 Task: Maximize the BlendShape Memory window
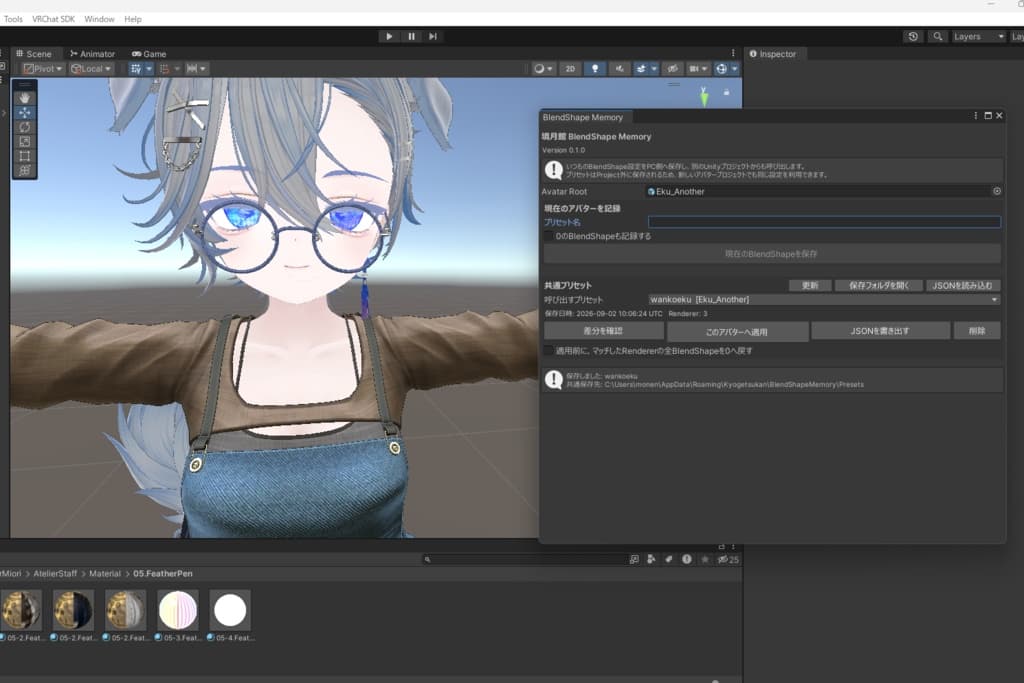988,116
